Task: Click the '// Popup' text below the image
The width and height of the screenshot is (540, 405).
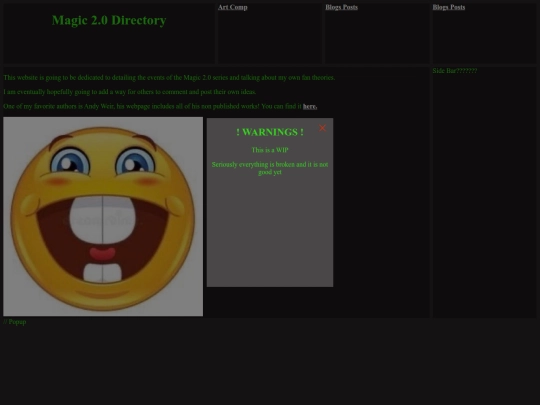Action: coord(15,322)
